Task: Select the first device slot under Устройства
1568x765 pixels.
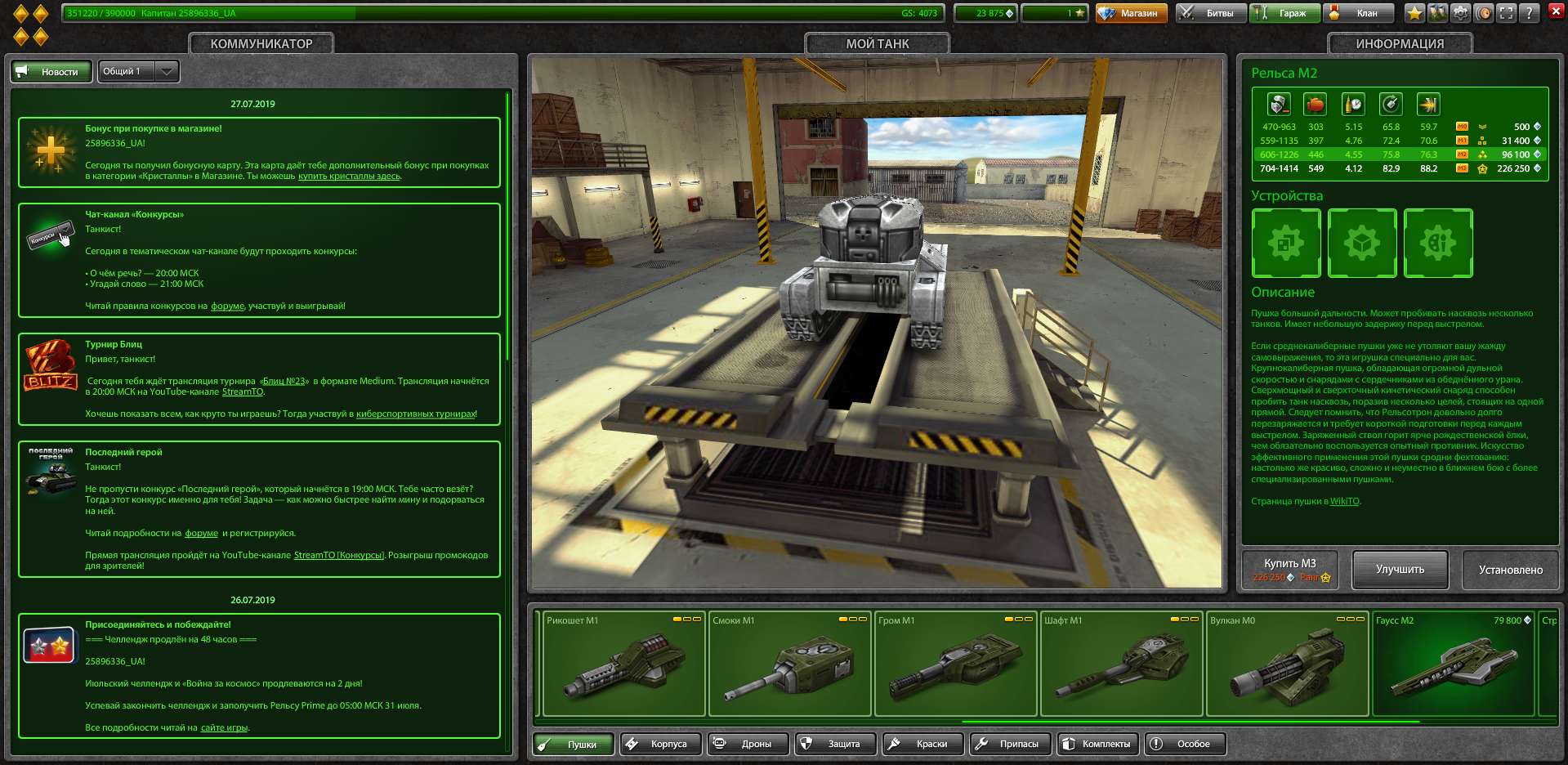Action: coord(1286,243)
